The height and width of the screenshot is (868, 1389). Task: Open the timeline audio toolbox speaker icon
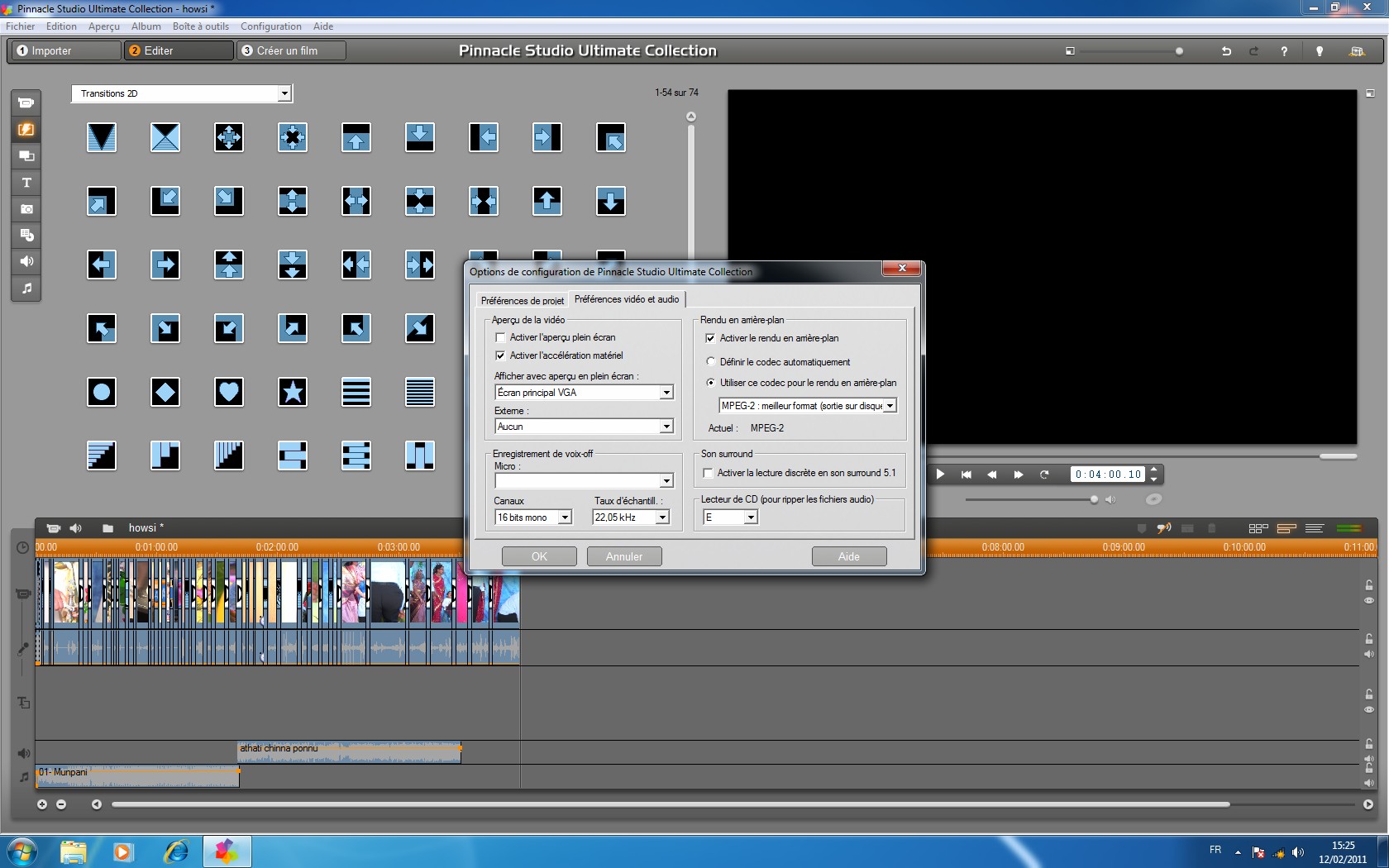[x=76, y=528]
